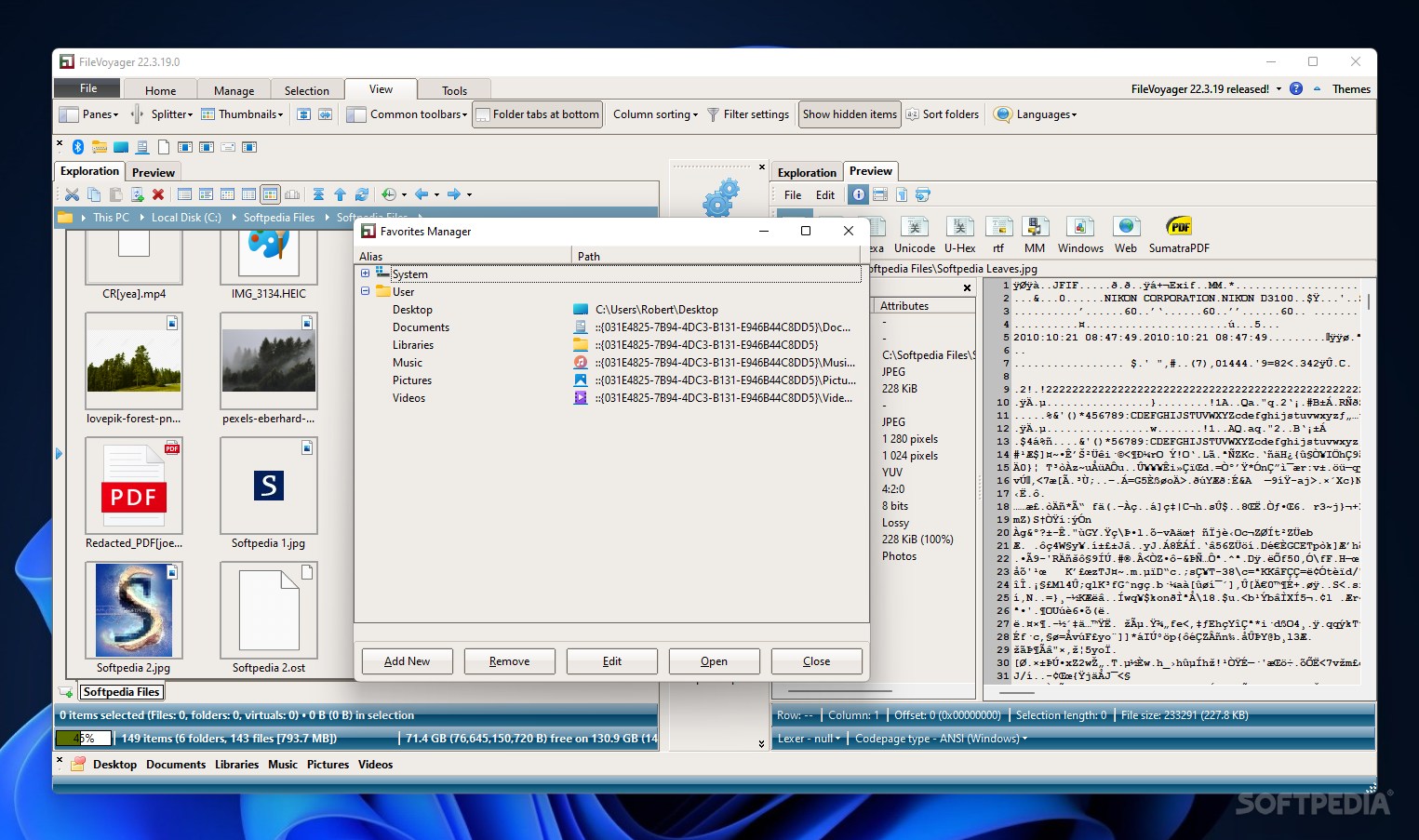Screen dimensions: 1419x840
Task: Open the File ribbon tab
Action: 88,88
